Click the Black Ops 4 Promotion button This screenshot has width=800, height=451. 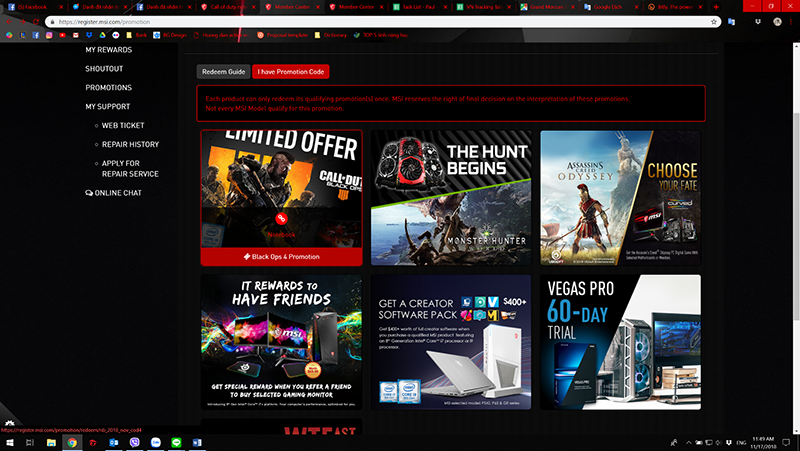[x=282, y=257]
